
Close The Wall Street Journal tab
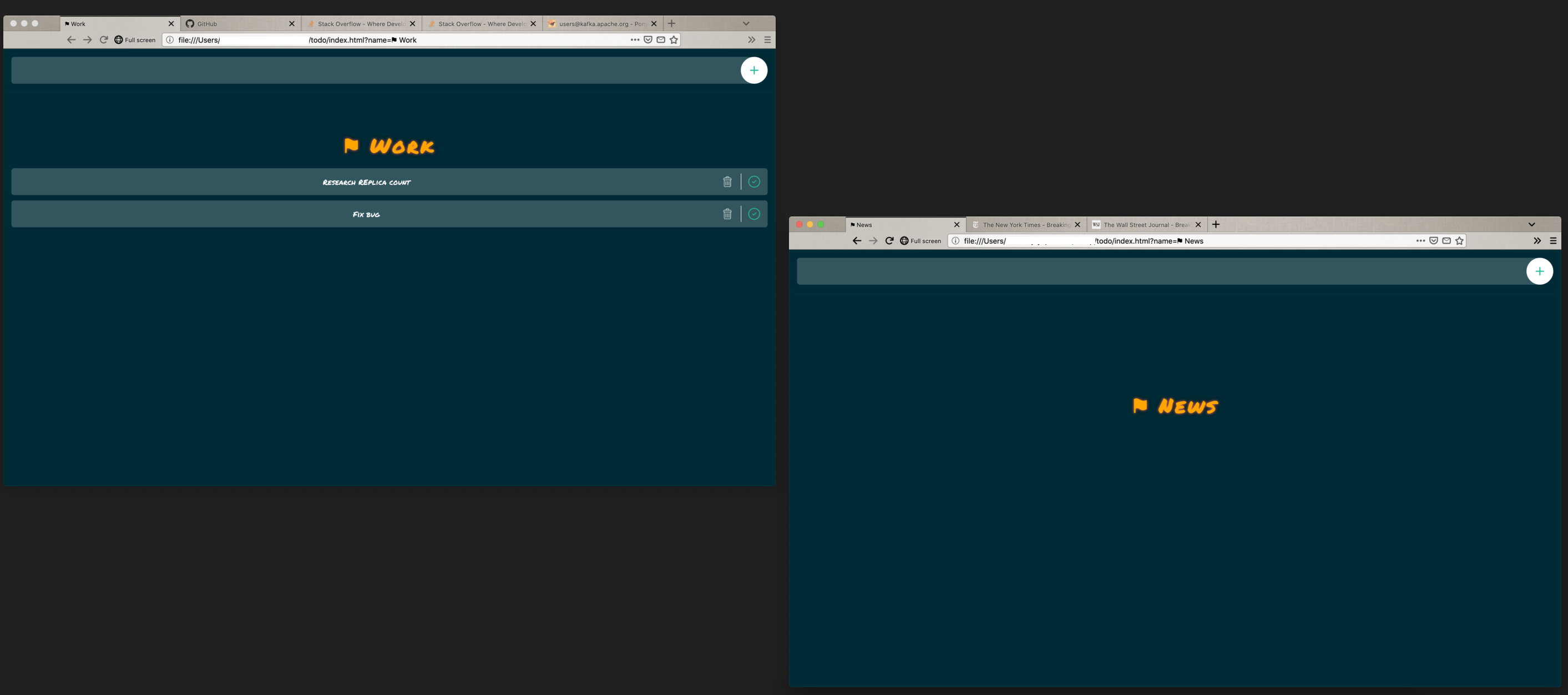point(1198,225)
